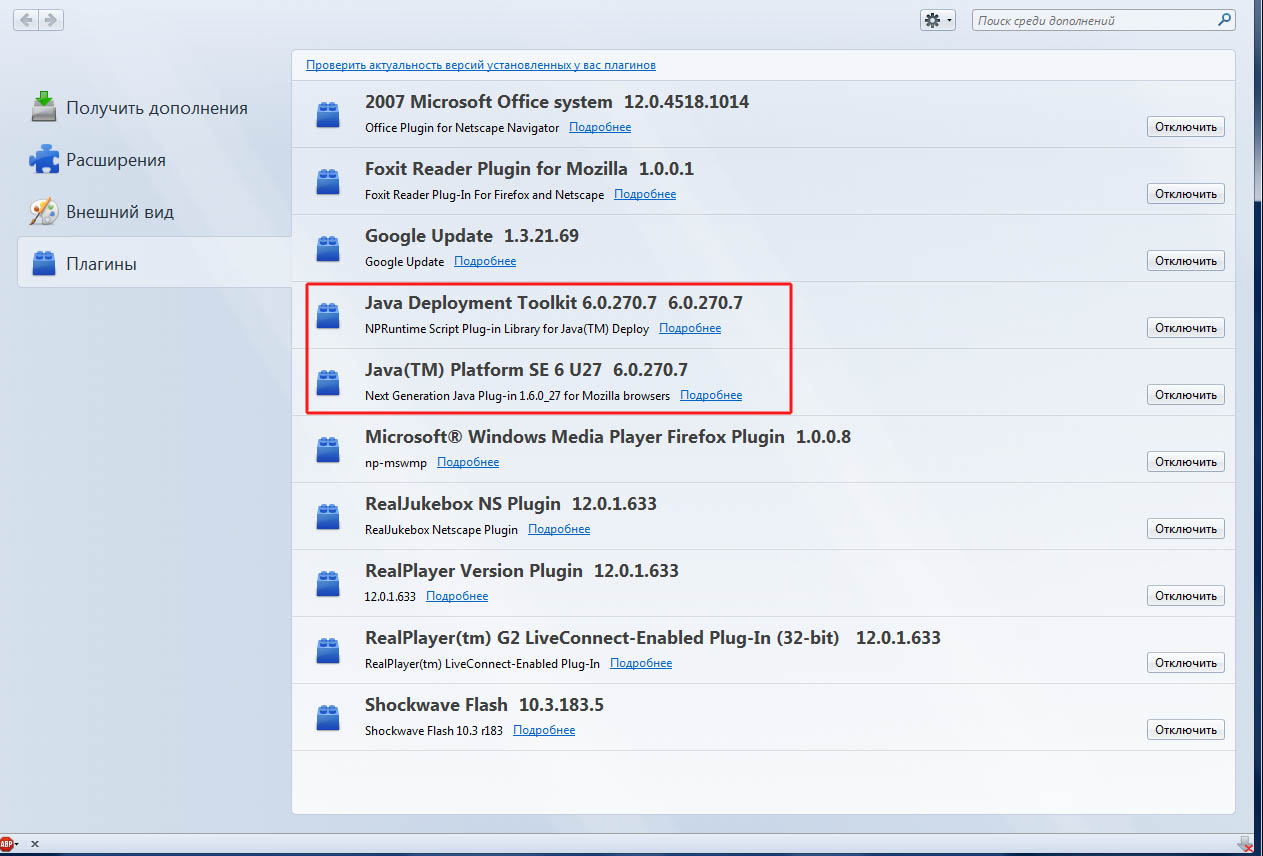Image resolution: width=1263 pixels, height=856 pixels.
Task: Click the Shockwave Flash plugin icon
Action: click(327, 717)
